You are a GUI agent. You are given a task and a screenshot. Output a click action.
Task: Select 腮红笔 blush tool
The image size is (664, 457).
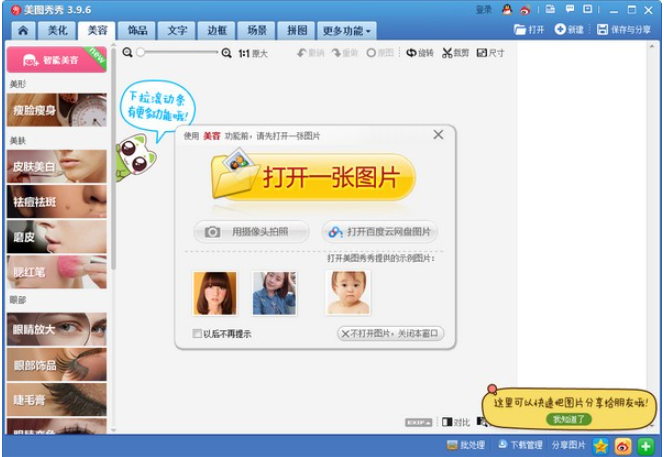57,272
